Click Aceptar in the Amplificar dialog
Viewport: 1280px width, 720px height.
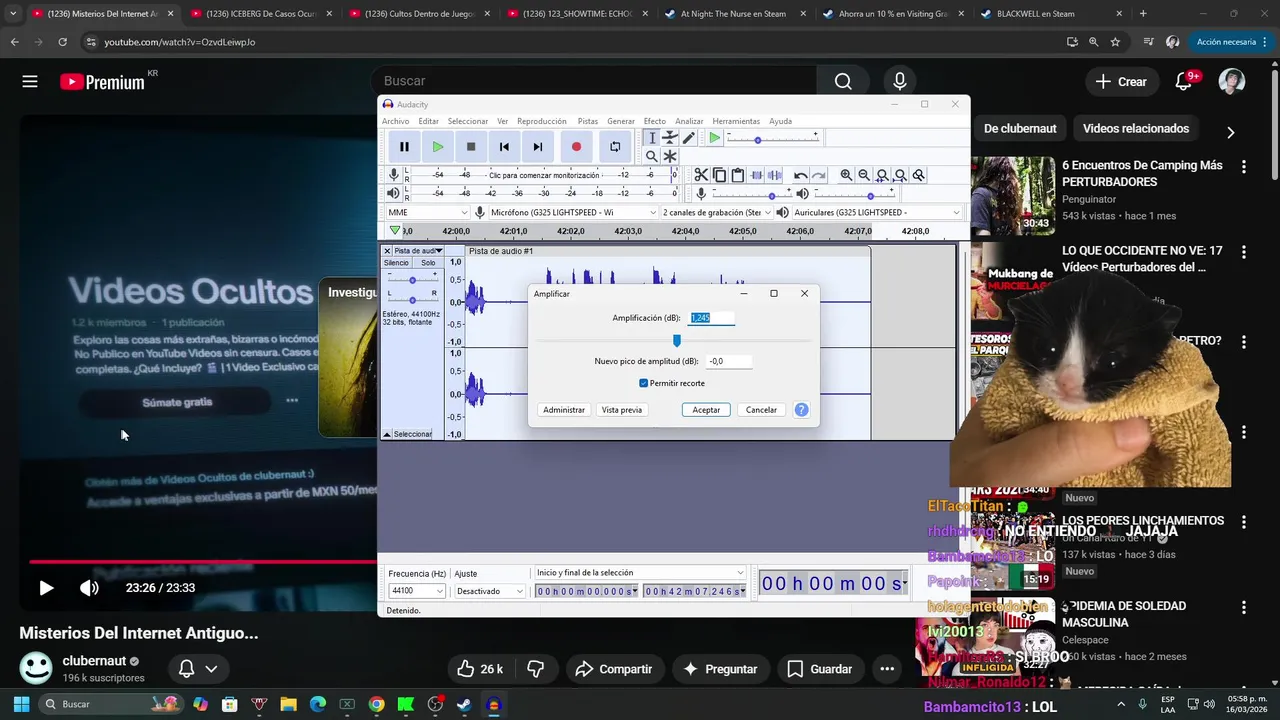[706, 410]
